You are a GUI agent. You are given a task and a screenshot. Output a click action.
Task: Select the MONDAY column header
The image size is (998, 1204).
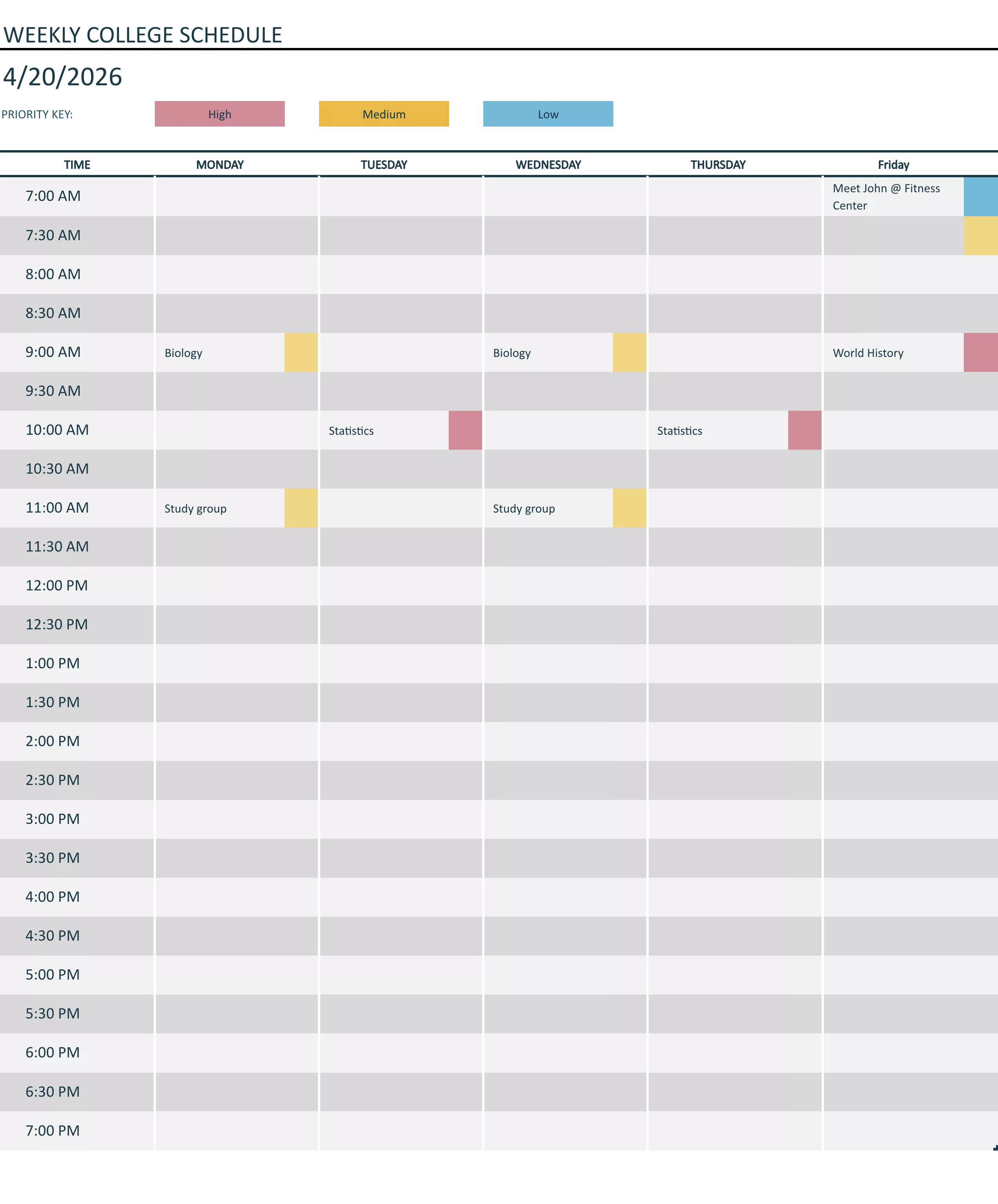tap(220, 165)
